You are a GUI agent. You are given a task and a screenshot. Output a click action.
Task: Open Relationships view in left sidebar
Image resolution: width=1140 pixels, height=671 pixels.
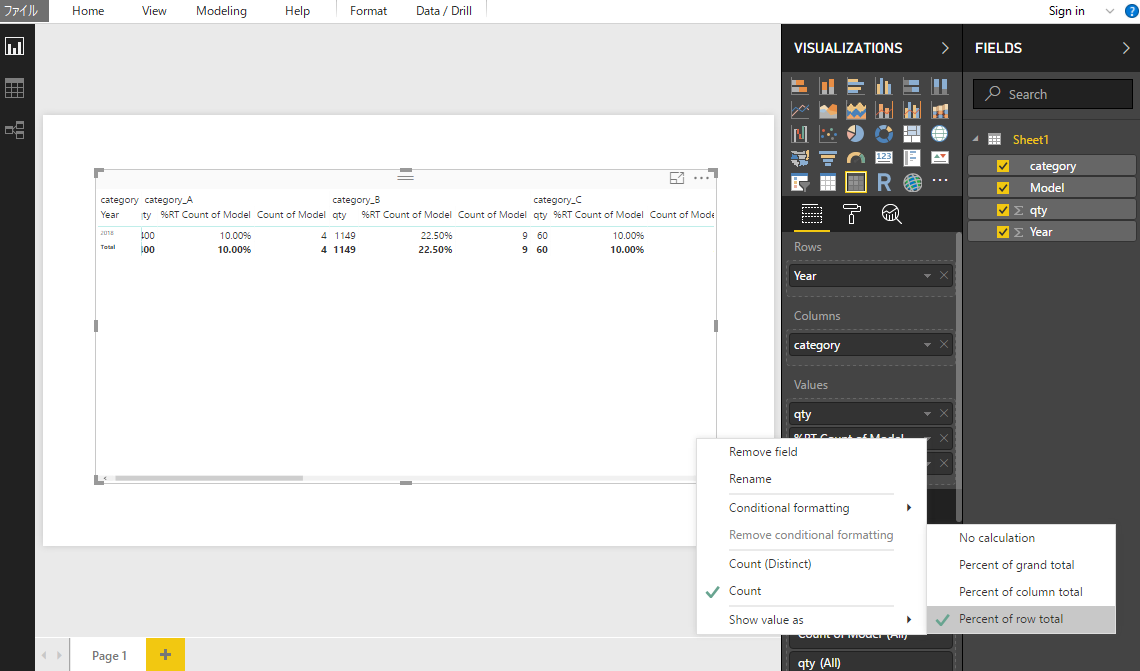click(15, 130)
